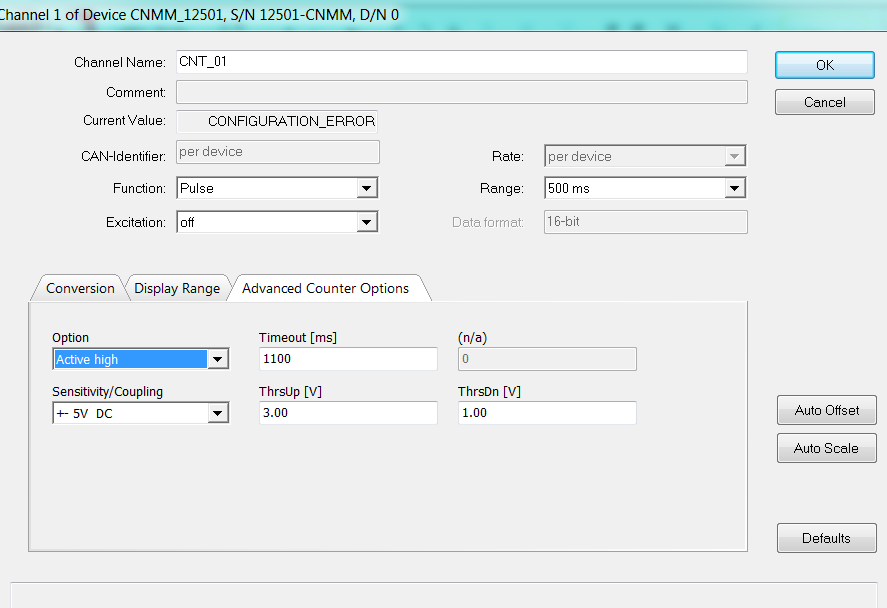Image resolution: width=887 pixels, height=608 pixels.
Task: Click the Auto Scale button
Action: 826,448
